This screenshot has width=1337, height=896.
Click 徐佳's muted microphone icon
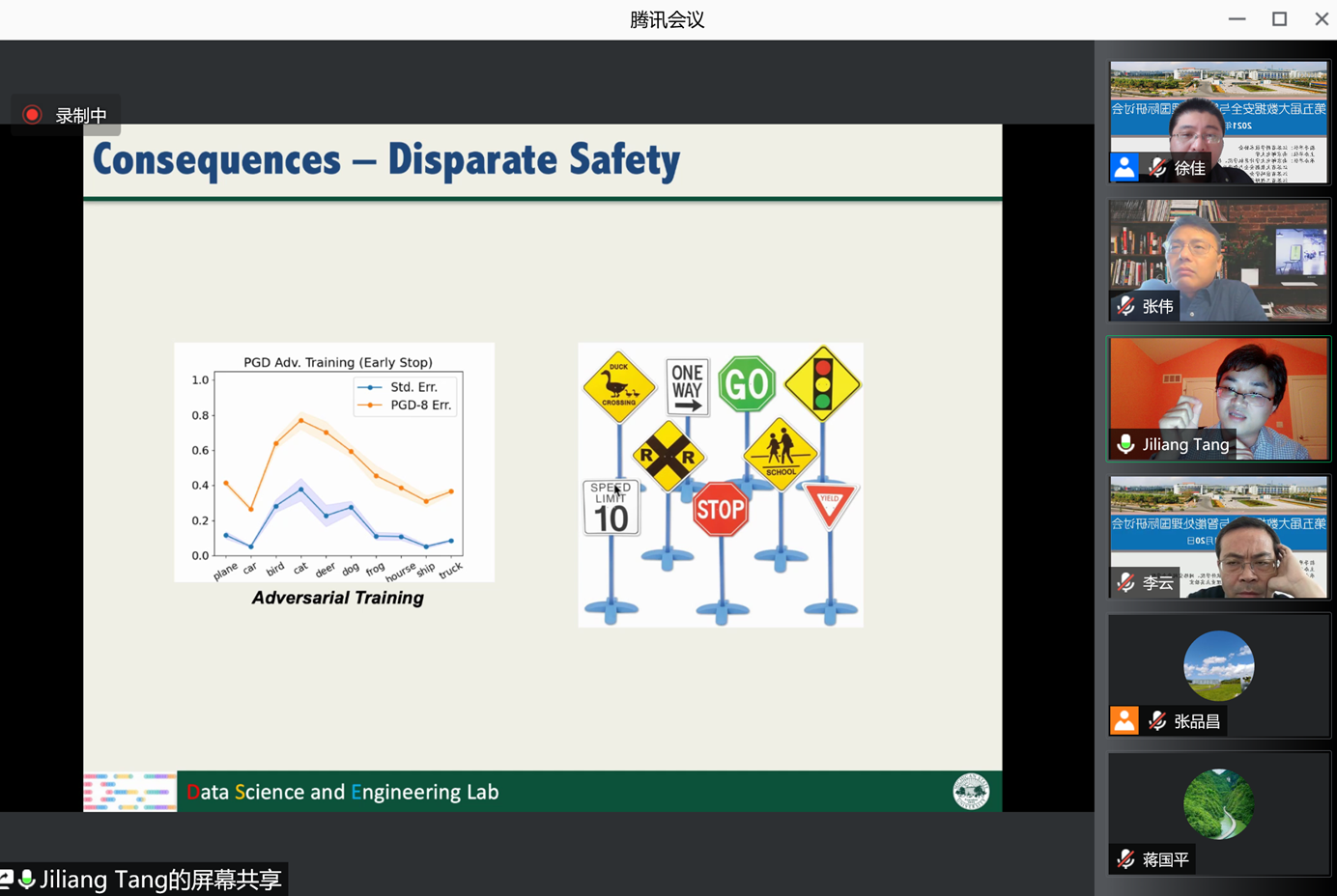[1157, 168]
